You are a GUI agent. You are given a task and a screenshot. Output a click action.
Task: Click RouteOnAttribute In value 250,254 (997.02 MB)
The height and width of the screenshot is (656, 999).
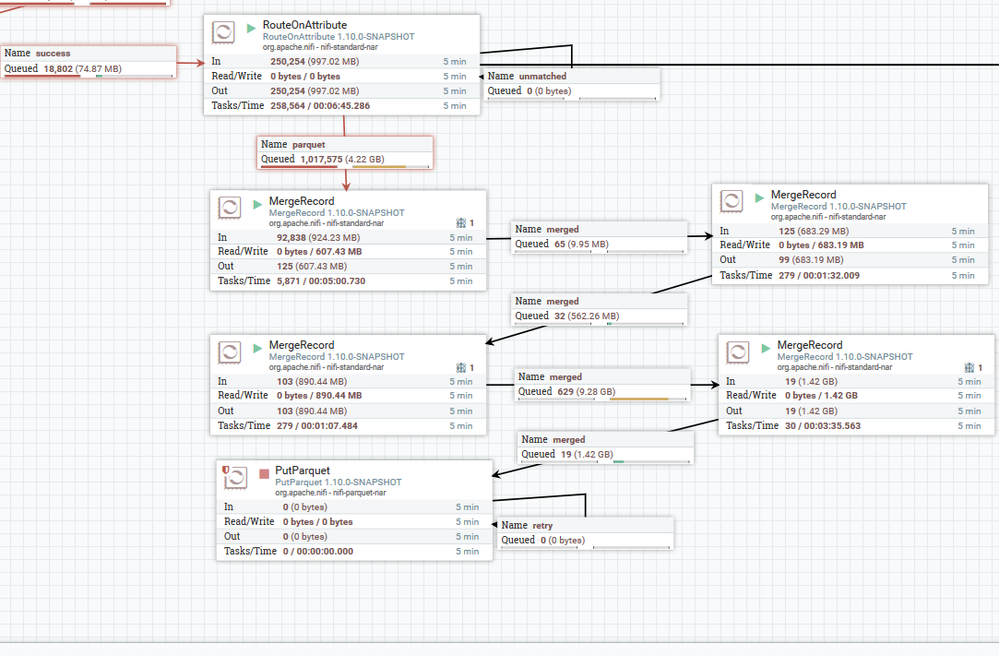click(x=315, y=62)
